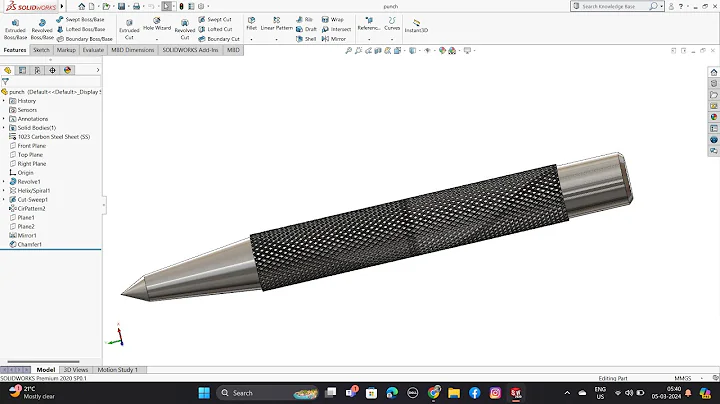720x404 pixels.
Task: Choose the Swept Cut tool
Action: pos(215,19)
